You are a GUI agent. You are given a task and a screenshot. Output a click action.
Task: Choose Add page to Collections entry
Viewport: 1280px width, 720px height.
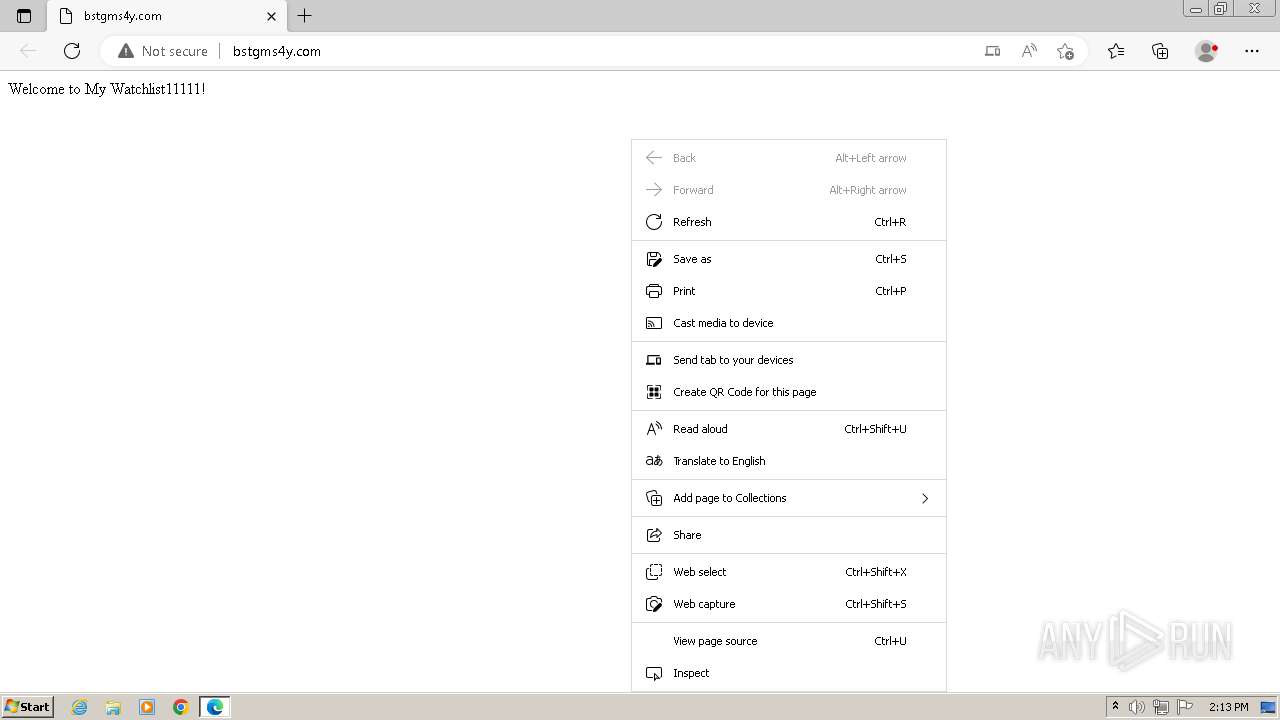[x=789, y=498]
